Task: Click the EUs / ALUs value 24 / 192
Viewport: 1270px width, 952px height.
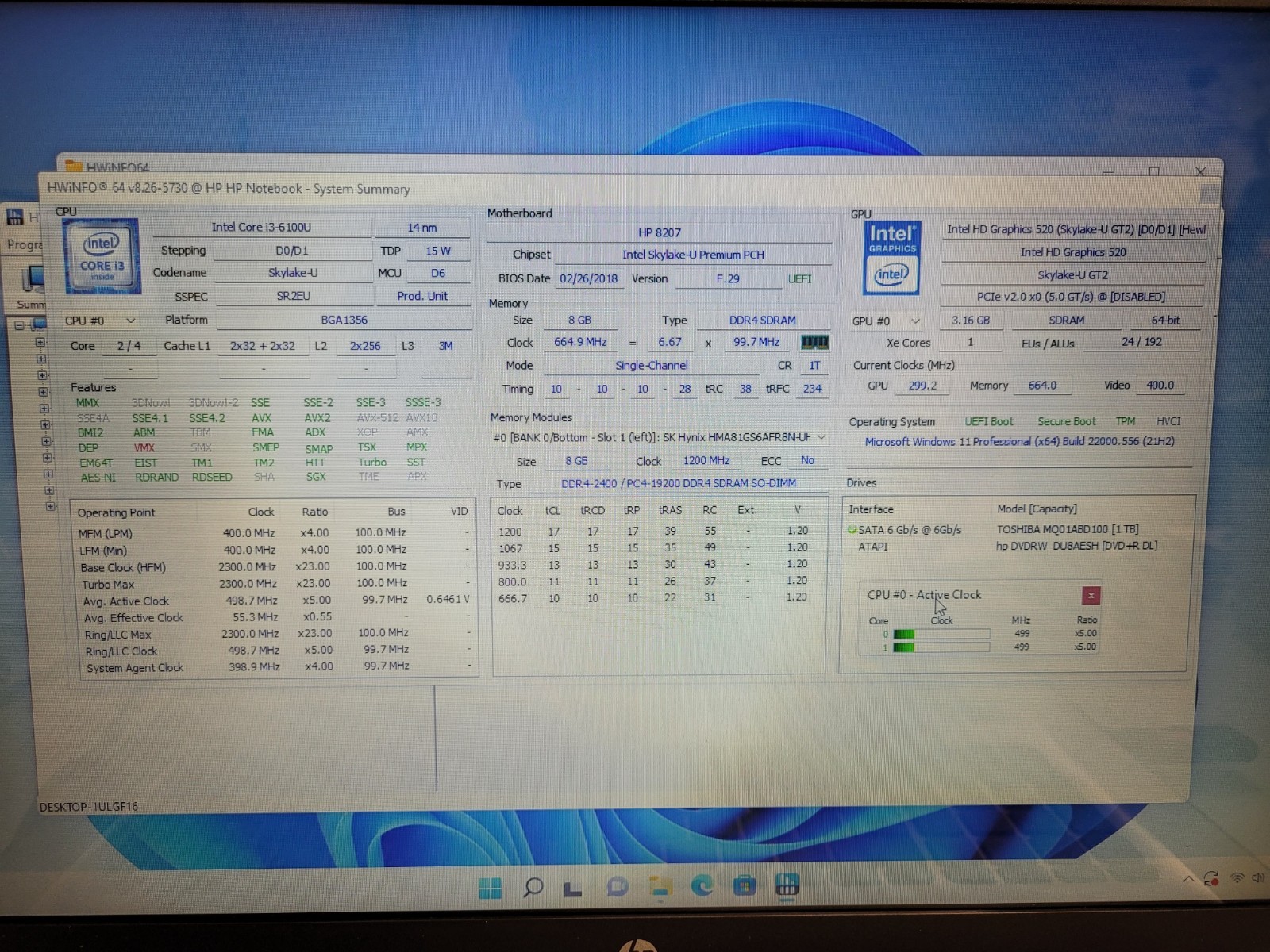Action: [1141, 342]
